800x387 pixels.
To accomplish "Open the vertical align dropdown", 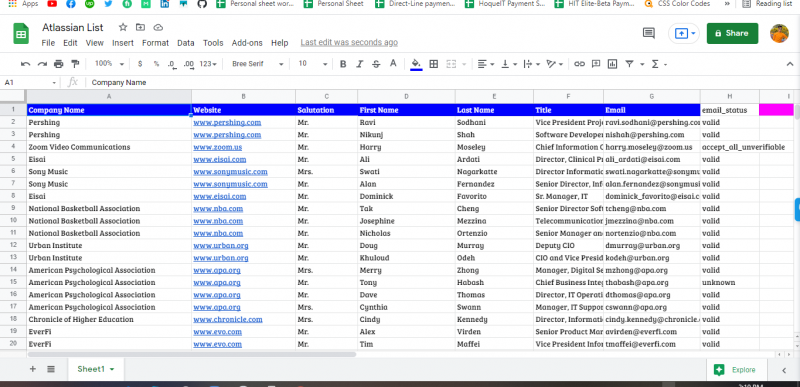I will [x=509, y=64].
